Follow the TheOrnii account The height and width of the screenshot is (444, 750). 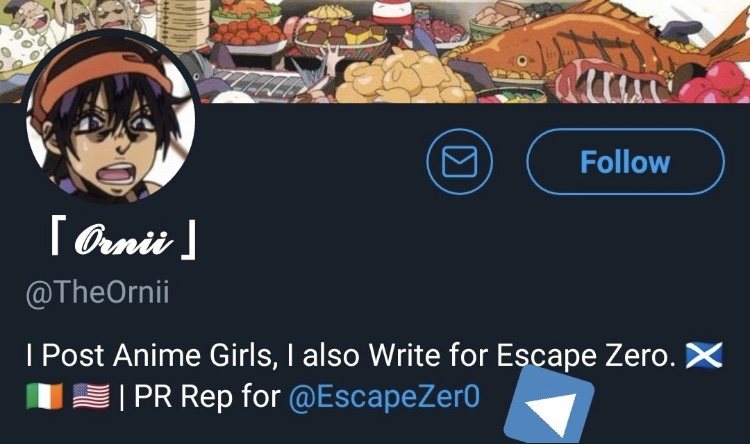click(625, 161)
